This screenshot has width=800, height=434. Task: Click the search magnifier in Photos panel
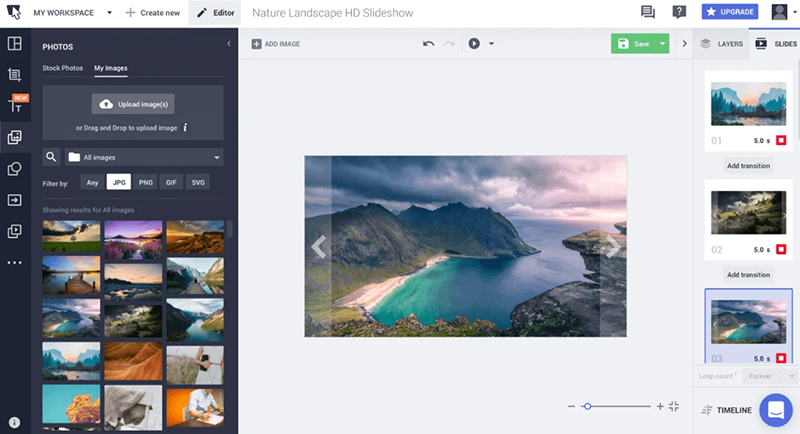[51, 157]
